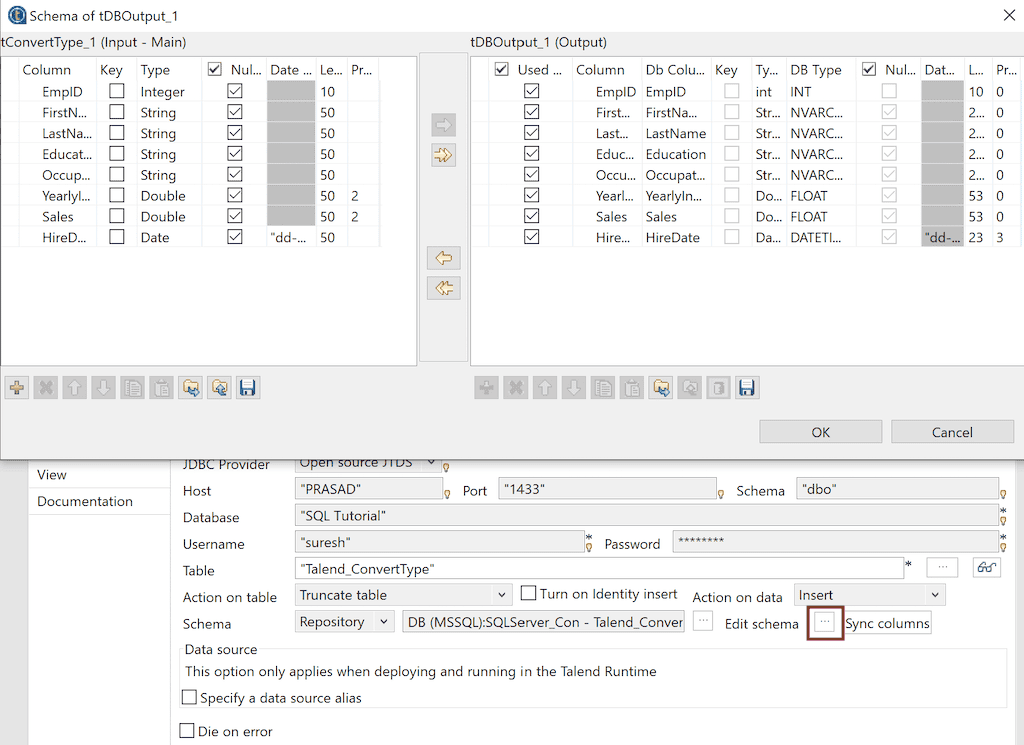Export input schema to file icon
Image resolution: width=1024 pixels, height=745 pixels.
coord(219,388)
